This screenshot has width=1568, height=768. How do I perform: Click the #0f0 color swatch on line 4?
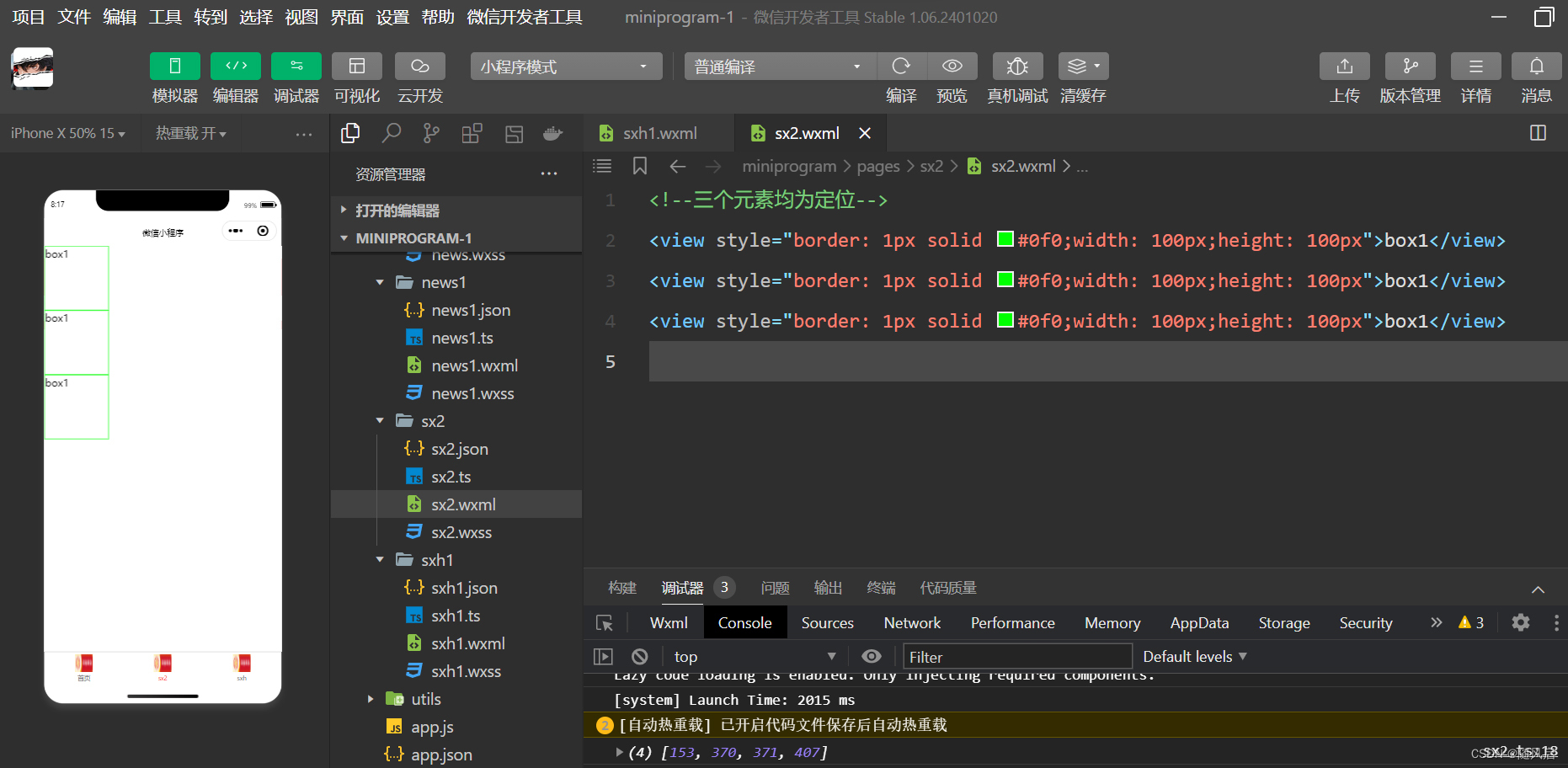(x=1005, y=320)
